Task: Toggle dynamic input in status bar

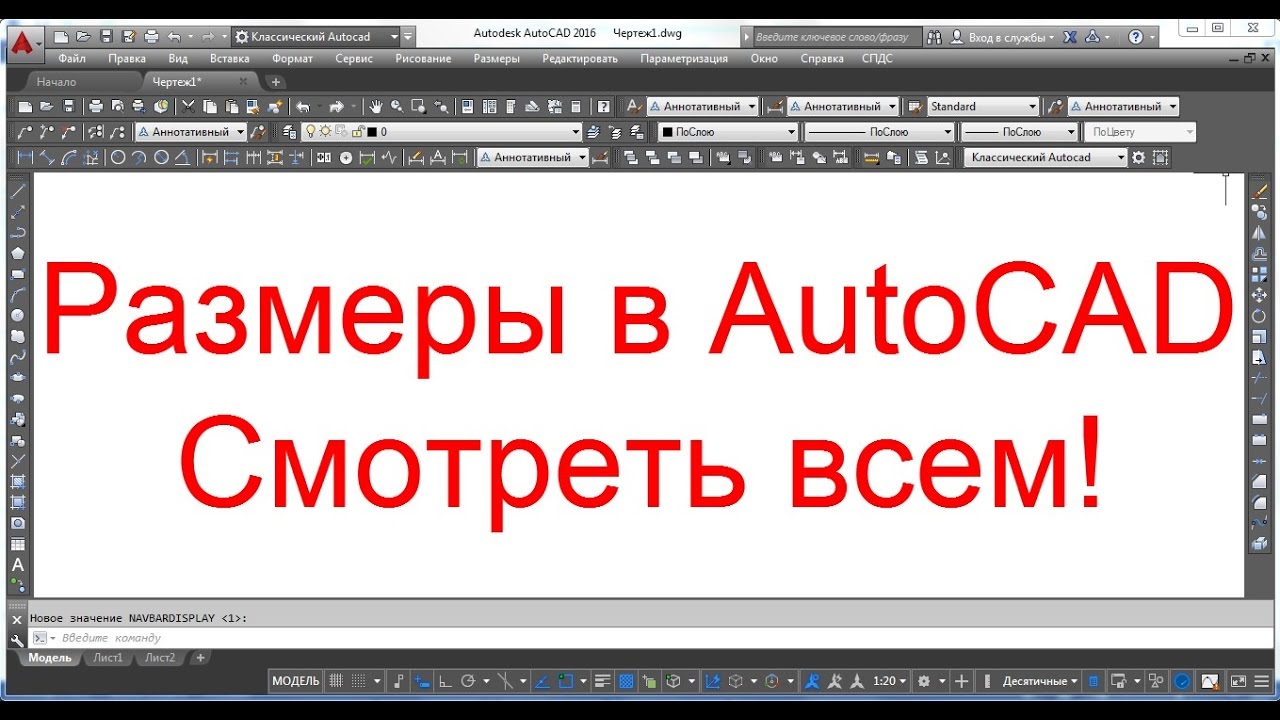Action: pyautogui.click(x=423, y=682)
